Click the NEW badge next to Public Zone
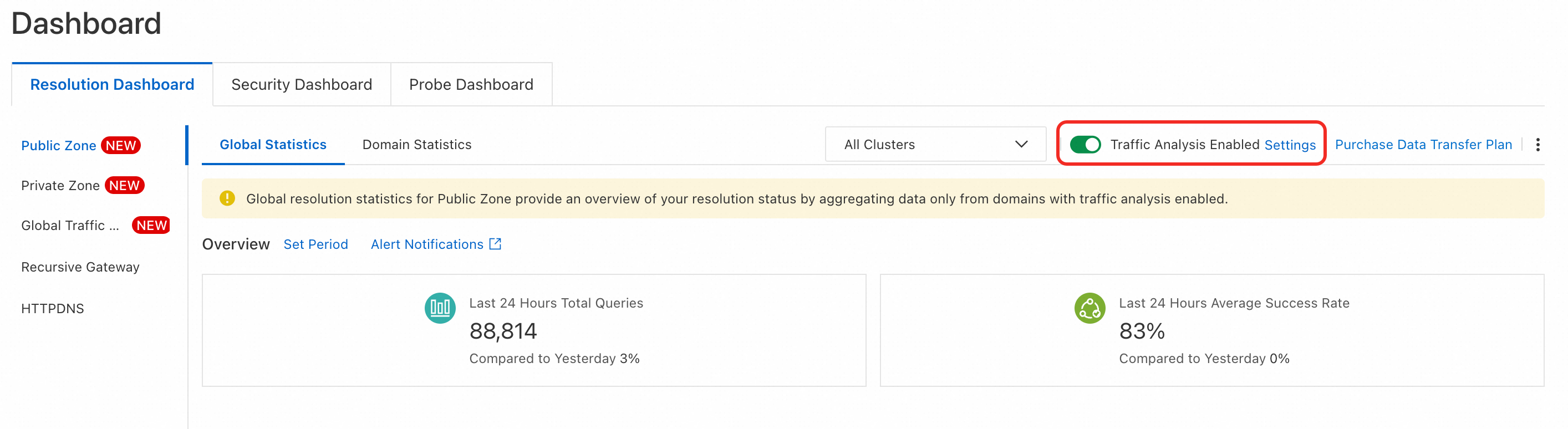 point(120,145)
